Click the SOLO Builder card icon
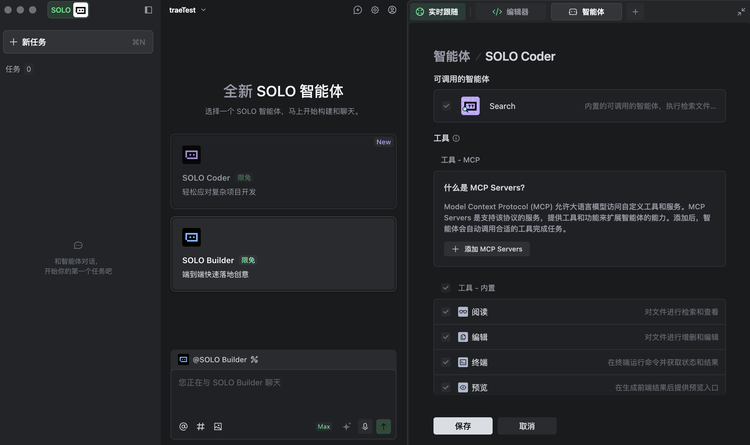750x445 pixels. point(191,237)
